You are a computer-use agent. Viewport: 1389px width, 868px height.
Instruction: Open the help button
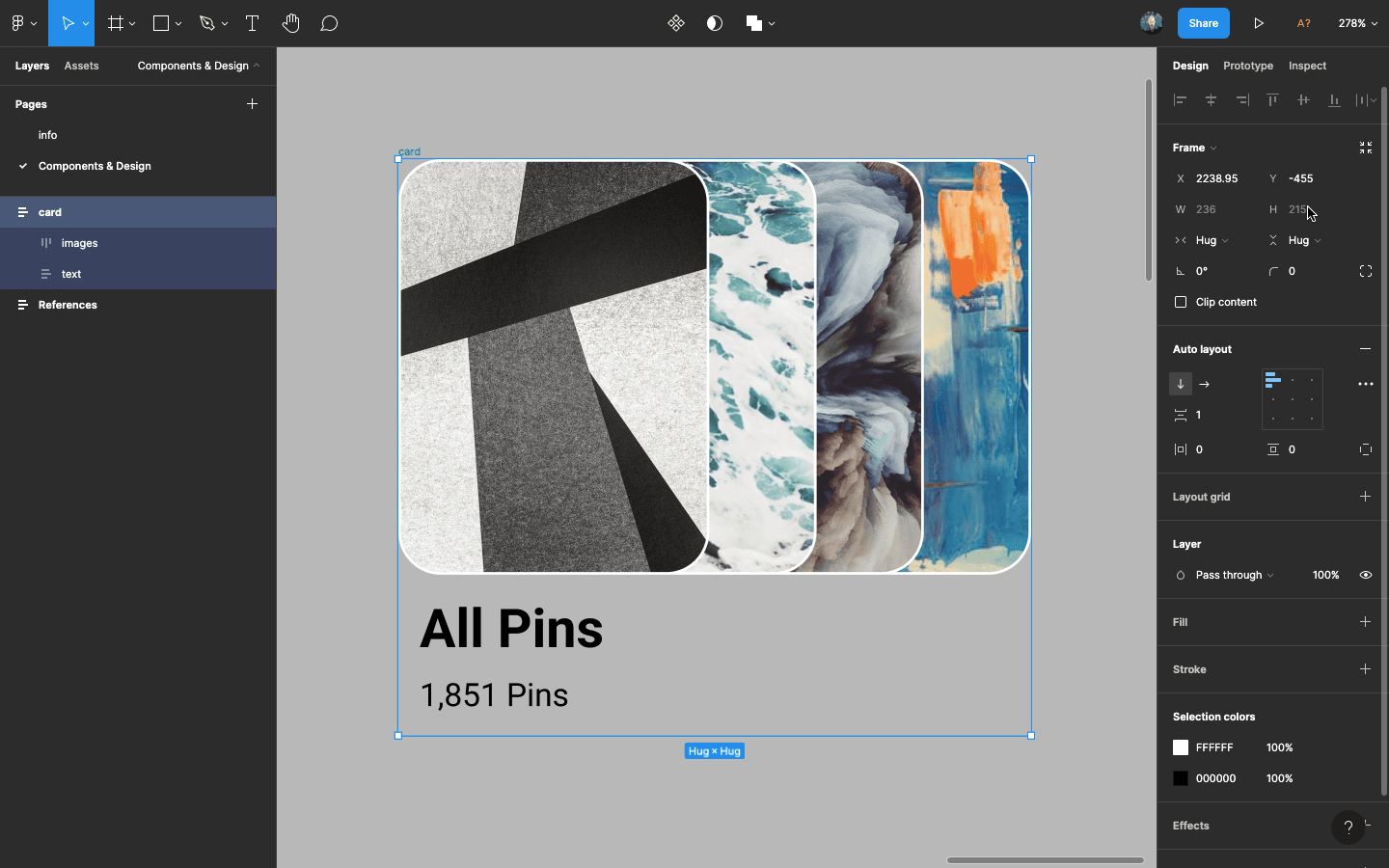[x=1348, y=827]
